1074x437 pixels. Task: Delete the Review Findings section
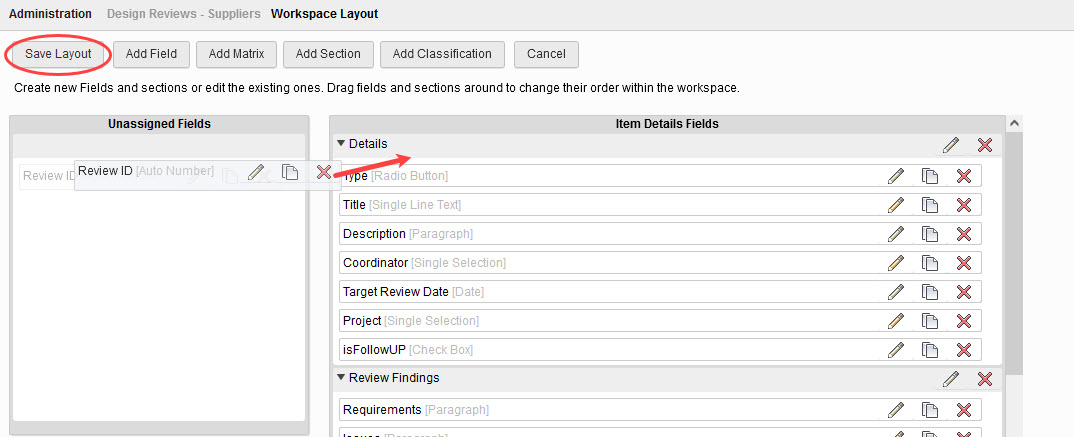[985, 379]
